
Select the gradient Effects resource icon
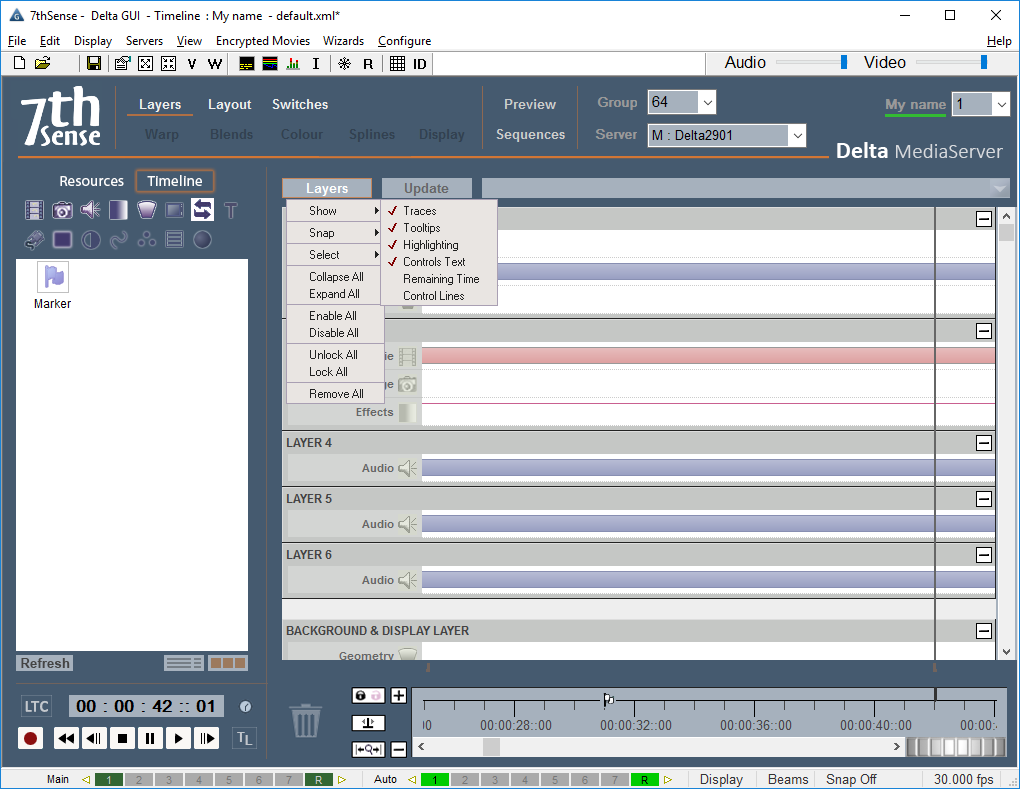(x=118, y=209)
